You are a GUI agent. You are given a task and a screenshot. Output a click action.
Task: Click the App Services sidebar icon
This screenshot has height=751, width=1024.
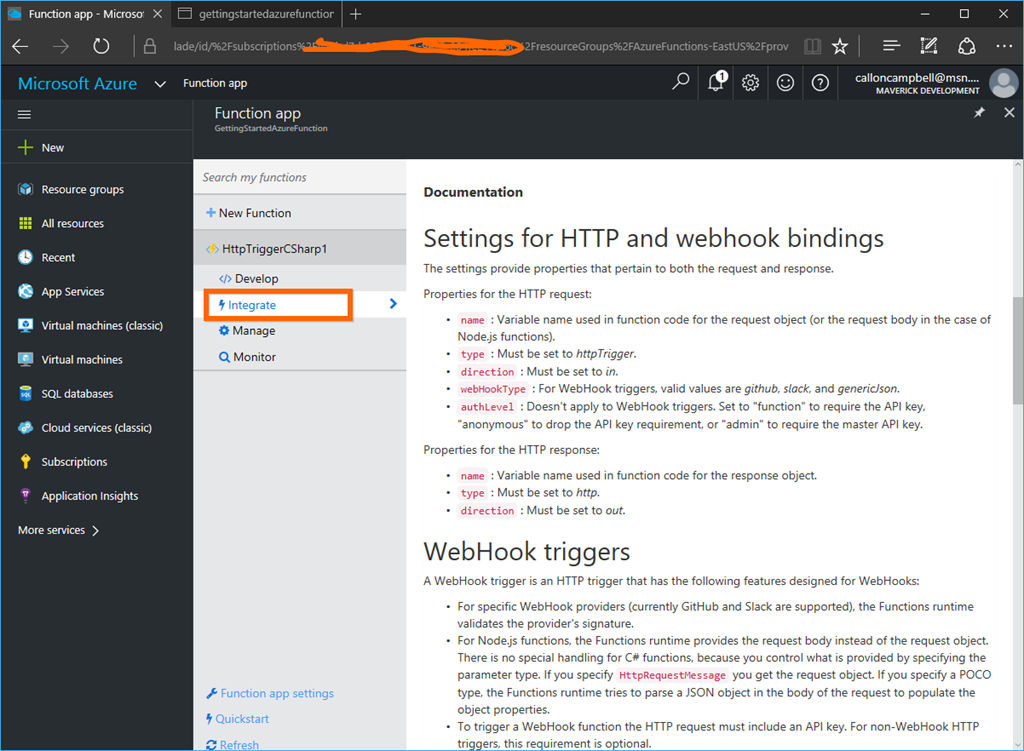(x=26, y=292)
